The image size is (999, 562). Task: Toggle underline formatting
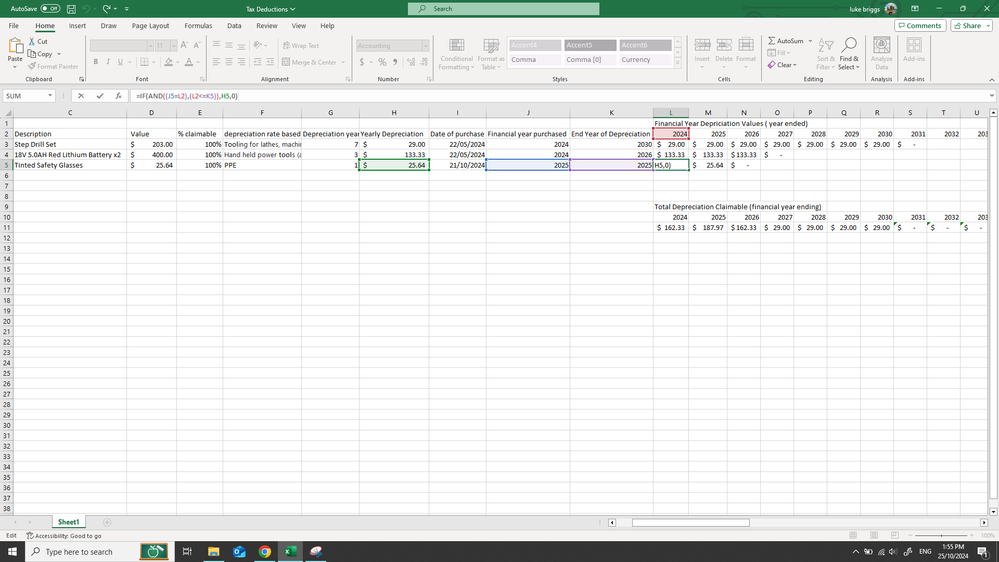point(120,62)
